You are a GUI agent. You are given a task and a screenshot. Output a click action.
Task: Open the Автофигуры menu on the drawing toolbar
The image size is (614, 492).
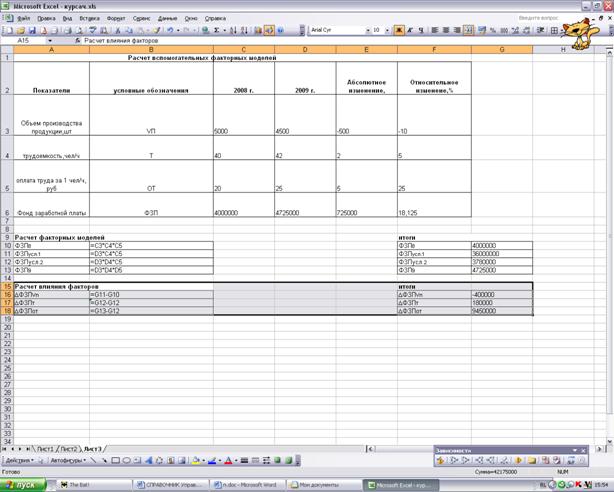coord(68,460)
